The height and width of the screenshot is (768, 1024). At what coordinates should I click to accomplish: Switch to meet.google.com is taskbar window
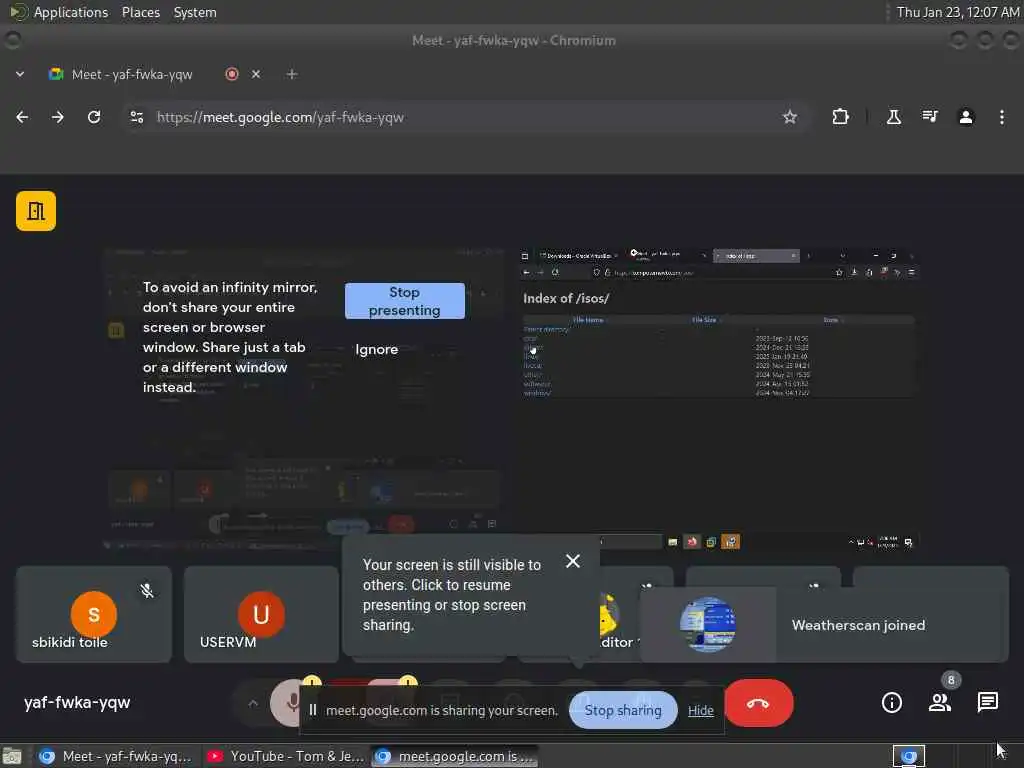[455, 756]
